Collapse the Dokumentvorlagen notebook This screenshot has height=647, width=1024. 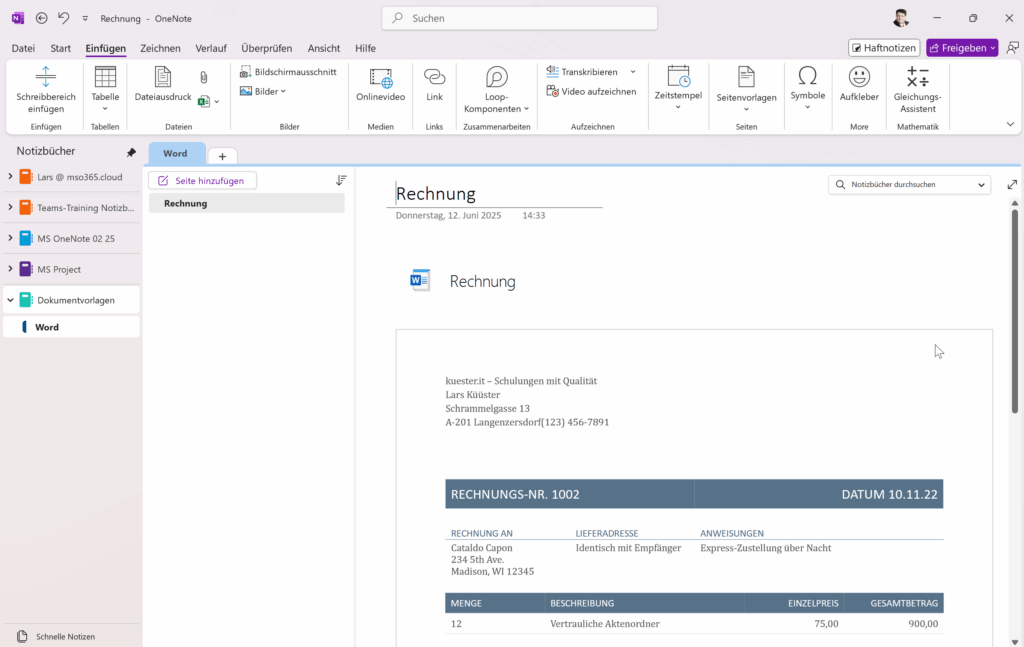click(10, 300)
